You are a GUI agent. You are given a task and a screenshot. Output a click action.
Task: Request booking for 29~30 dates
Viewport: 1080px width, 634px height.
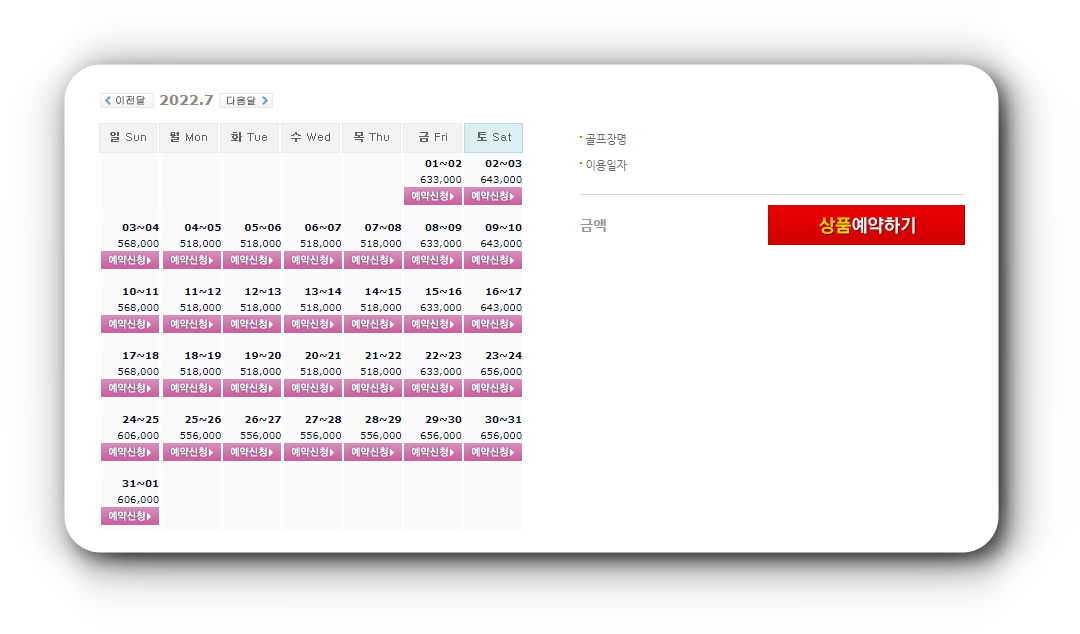[x=433, y=452]
